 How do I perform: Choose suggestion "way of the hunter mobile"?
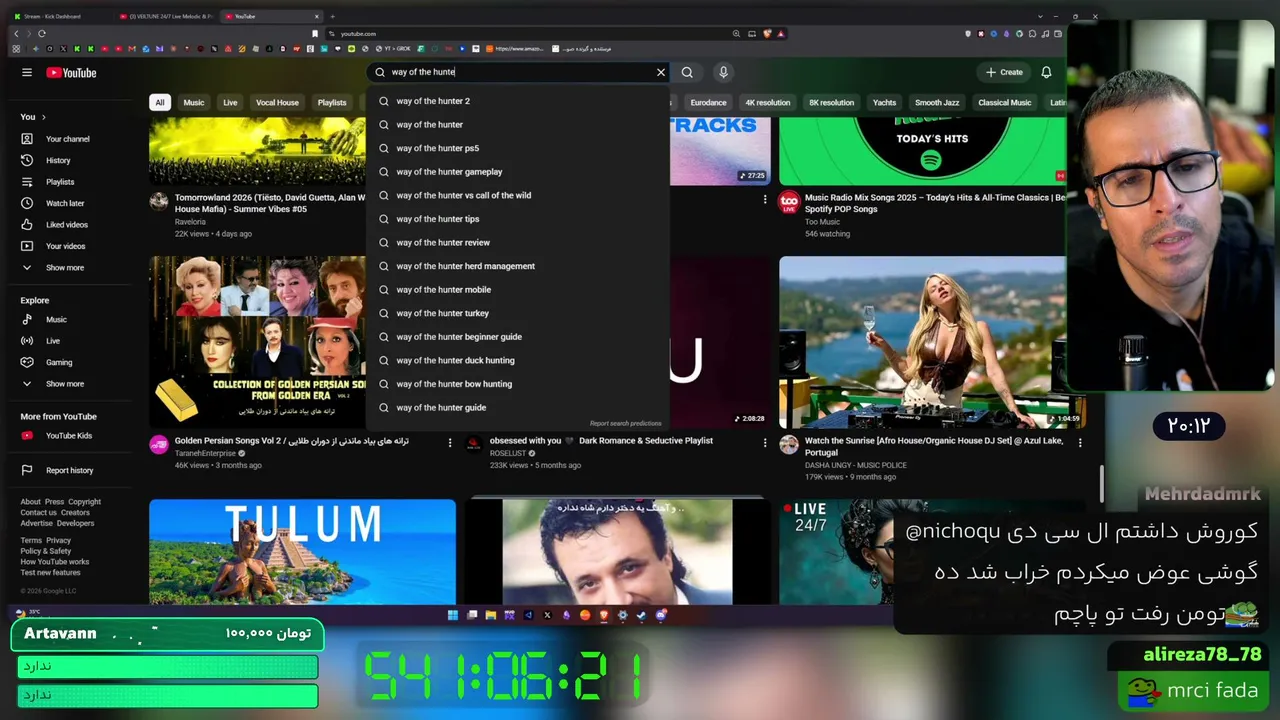click(x=518, y=290)
